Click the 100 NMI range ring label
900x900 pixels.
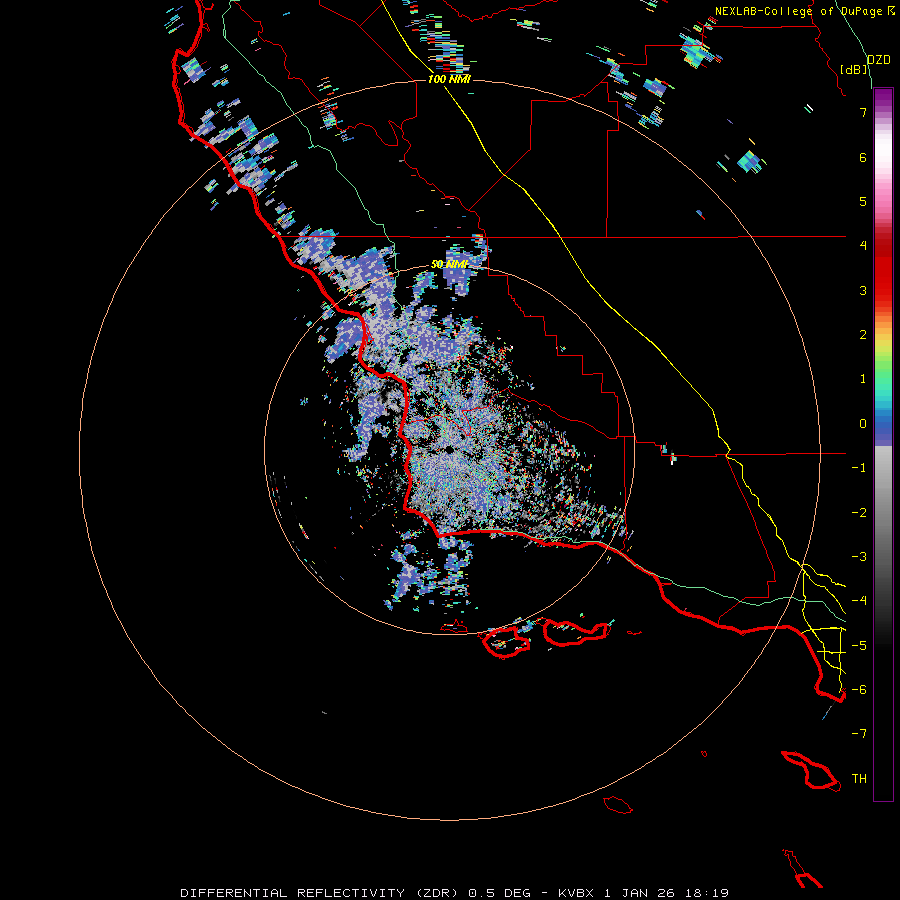pos(449,79)
